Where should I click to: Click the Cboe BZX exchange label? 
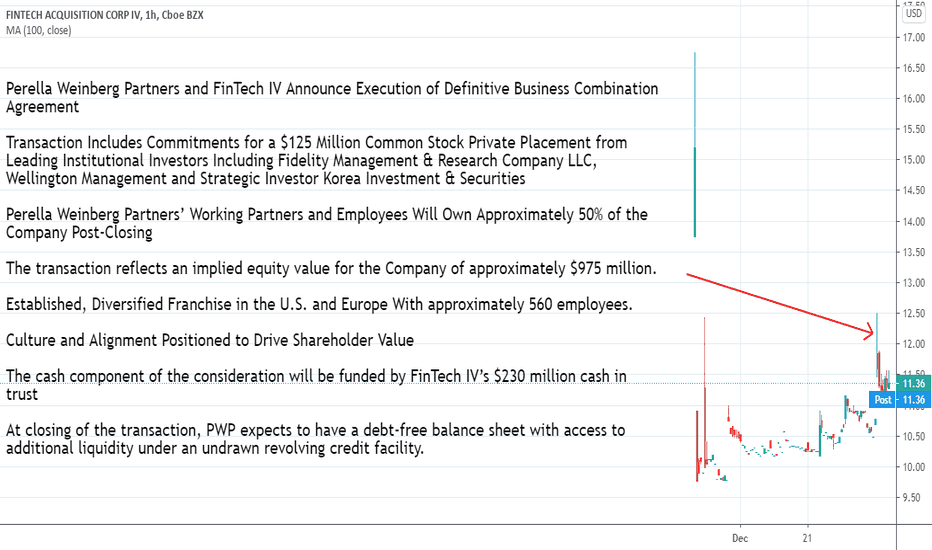(x=183, y=15)
